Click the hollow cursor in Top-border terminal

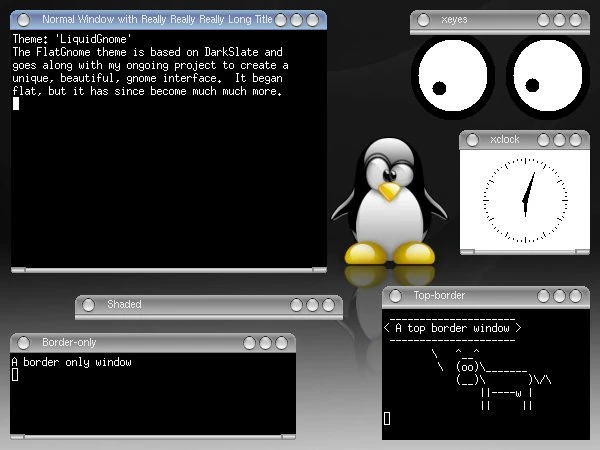click(x=387, y=418)
